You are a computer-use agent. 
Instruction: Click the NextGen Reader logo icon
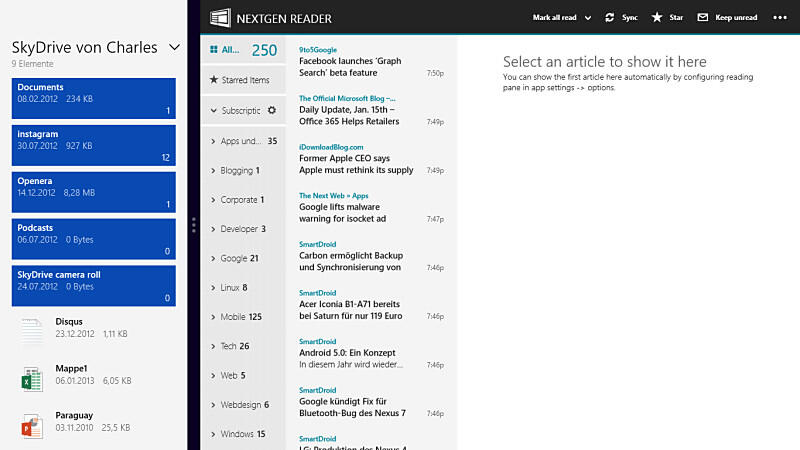[x=219, y=18]
